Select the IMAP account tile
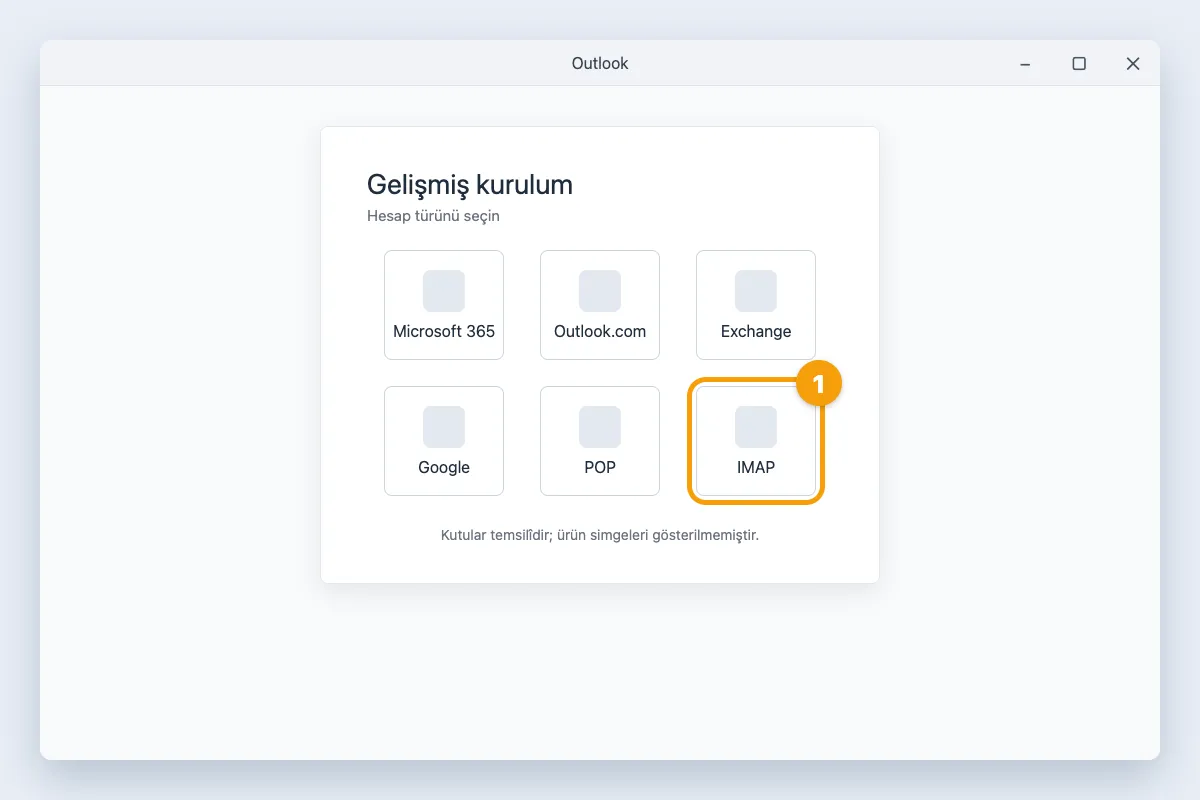The height and width of the screenshot is (800, 1200). (x=756, y=441)
